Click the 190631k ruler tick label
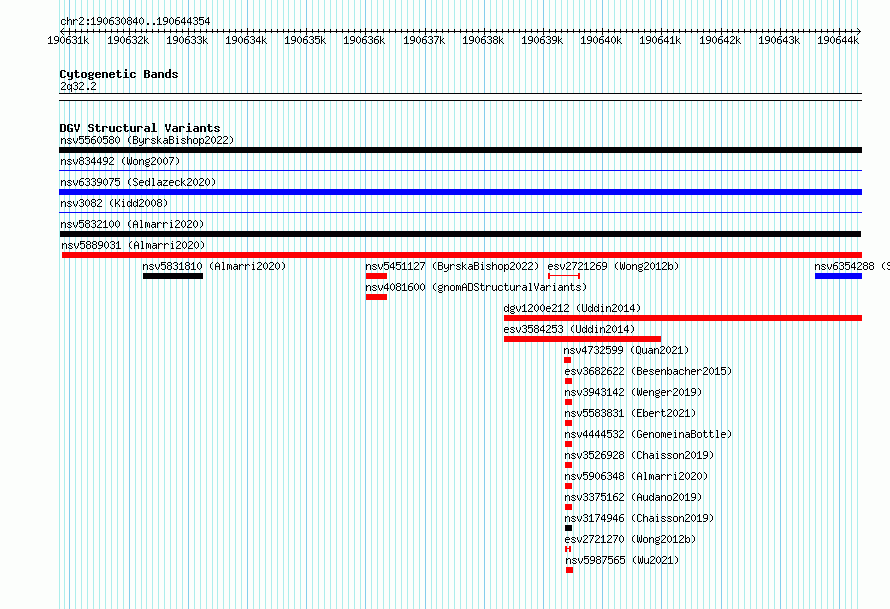The height and width of the screenshot is (609, 890). 68,40
